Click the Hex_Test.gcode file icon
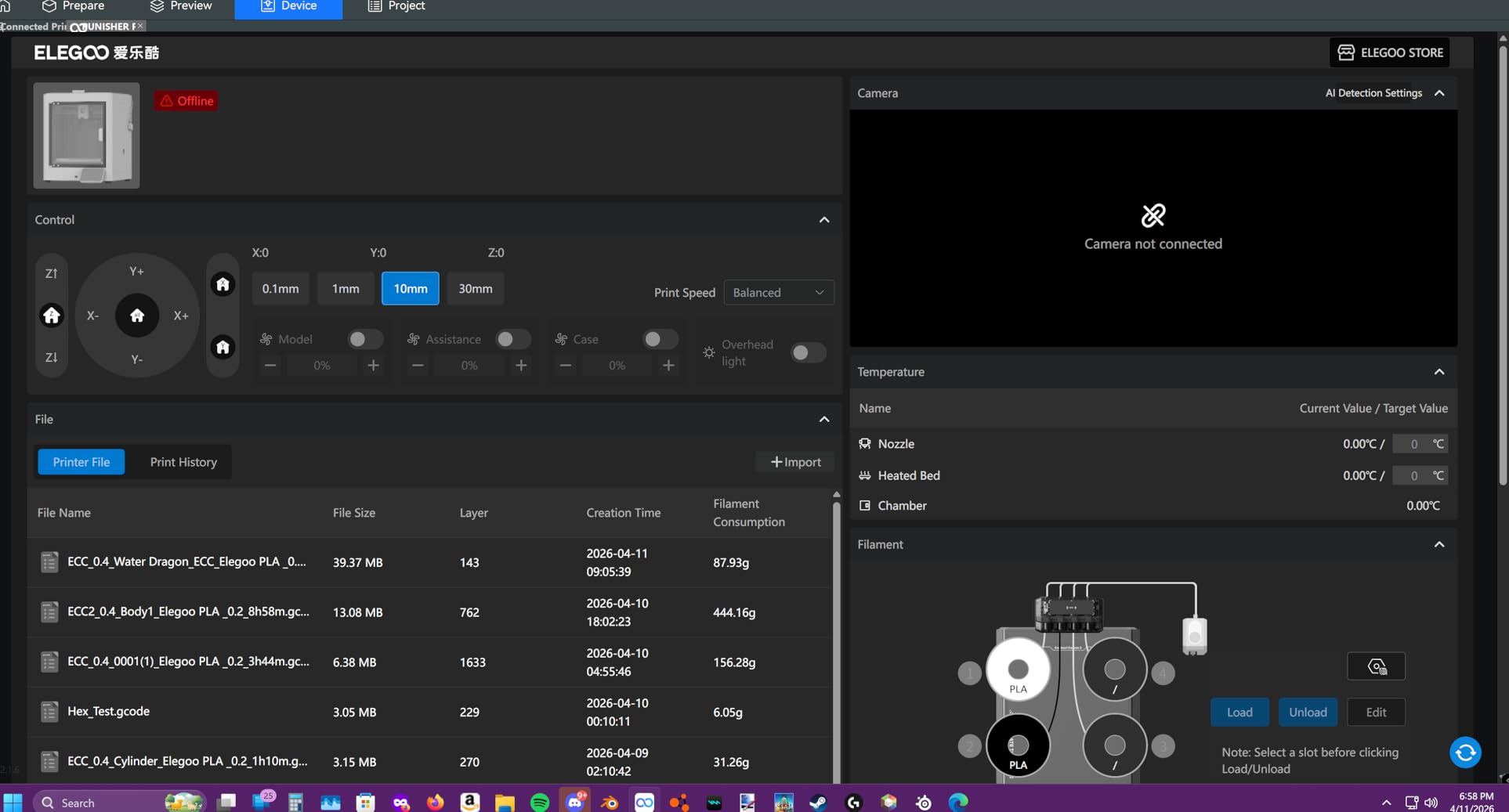 click(x=49, y=712)
